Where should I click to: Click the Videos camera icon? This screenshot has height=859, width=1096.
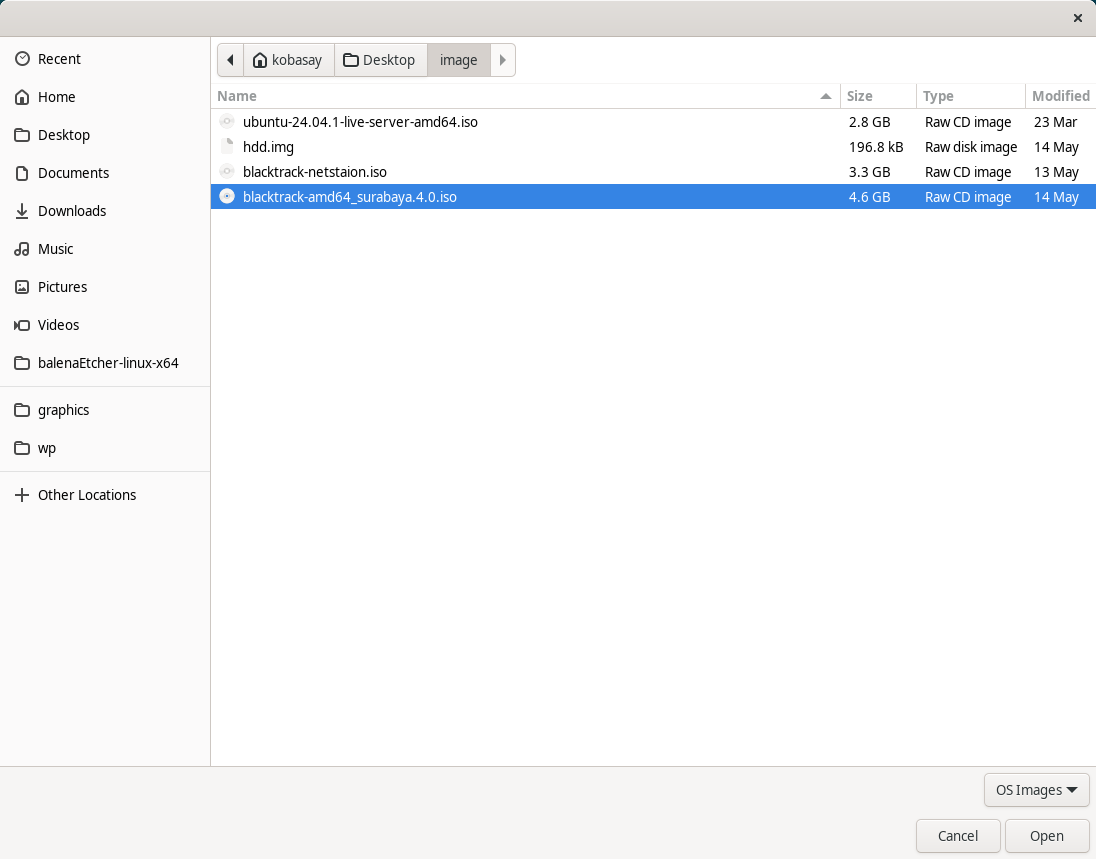point(22,325)
